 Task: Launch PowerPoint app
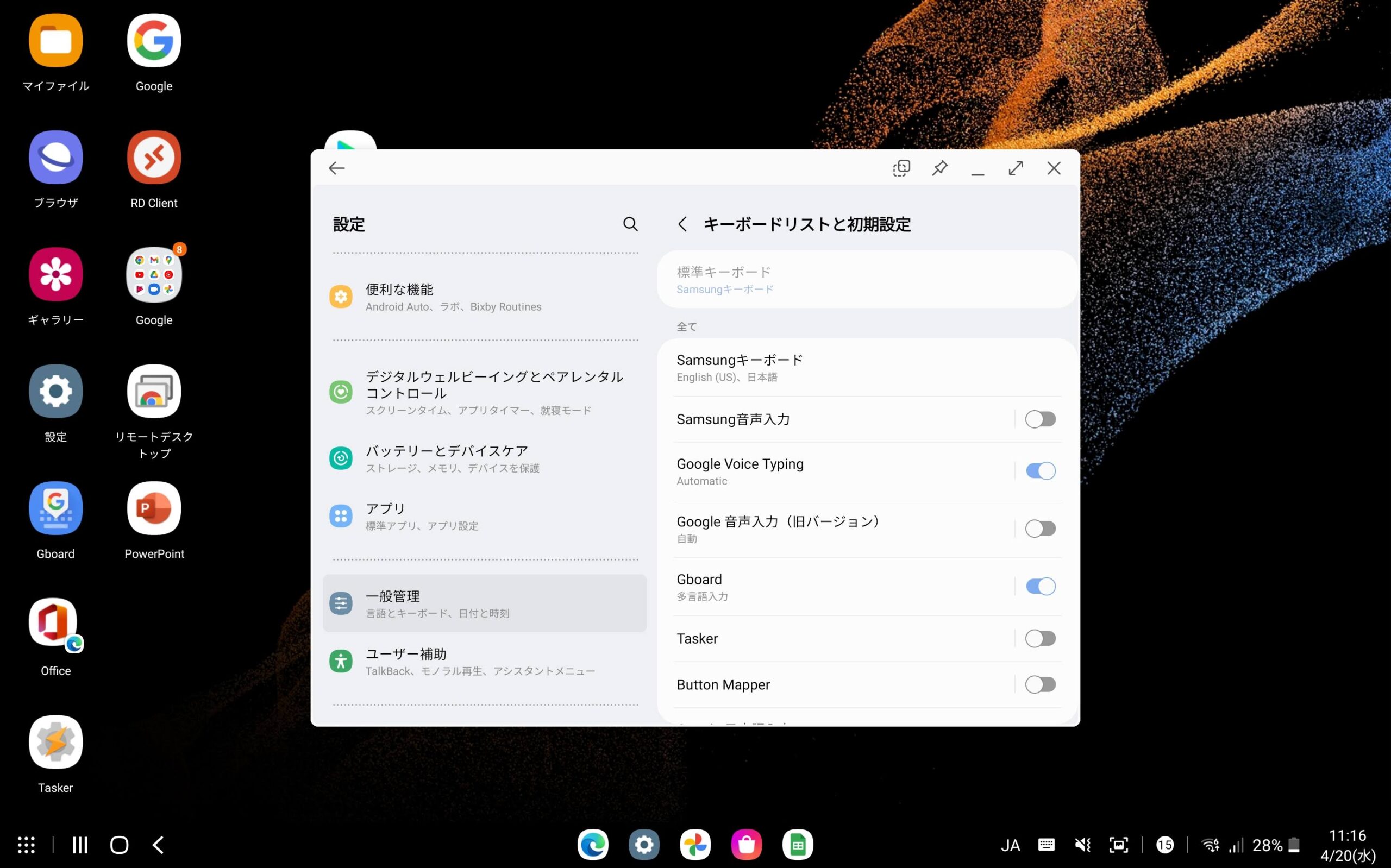[x=154, y=508]
